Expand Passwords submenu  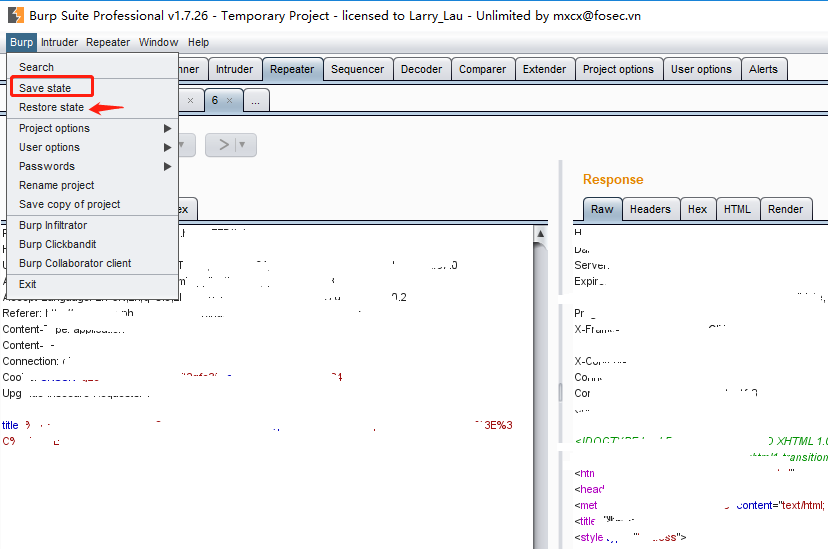pyautogui.click(x=93, y=166)
